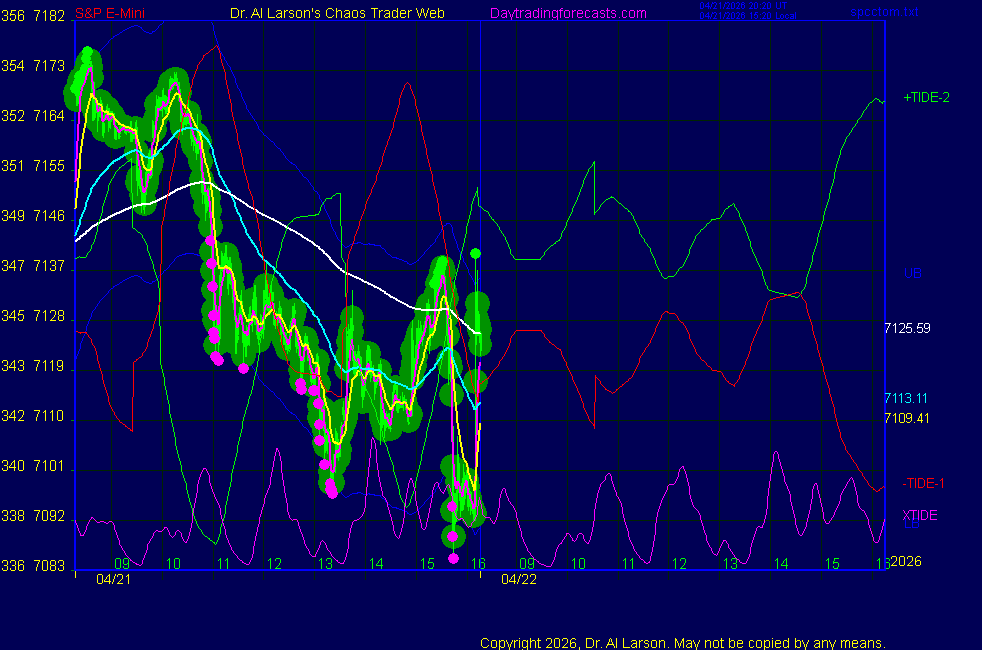This screenshot has height=650, width=982.
Task: Click the yellow 7109.41 price value
Action: click(x=907, y=418)
